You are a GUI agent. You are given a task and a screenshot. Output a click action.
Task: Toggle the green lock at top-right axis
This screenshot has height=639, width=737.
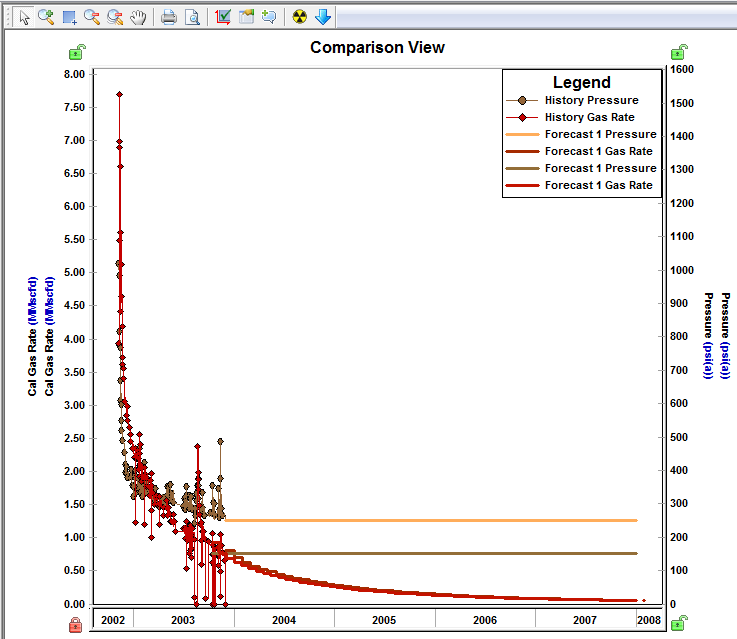678,53
